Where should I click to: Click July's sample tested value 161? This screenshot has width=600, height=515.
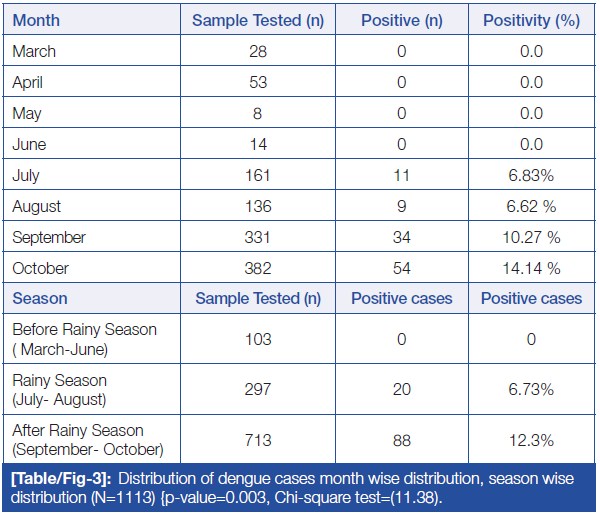(258, 175)
